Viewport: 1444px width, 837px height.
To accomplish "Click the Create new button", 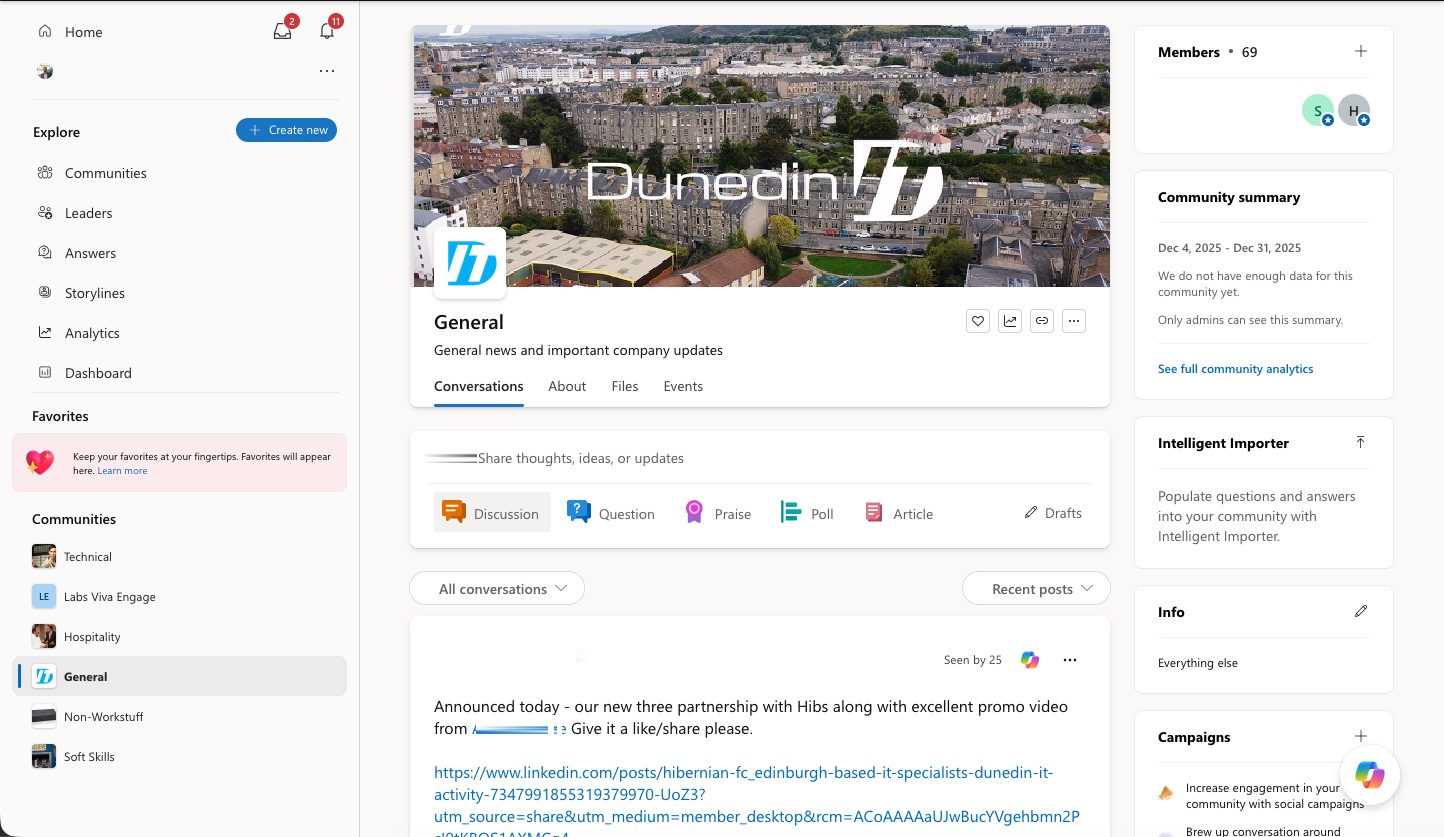I will click(x=286, y=130).
